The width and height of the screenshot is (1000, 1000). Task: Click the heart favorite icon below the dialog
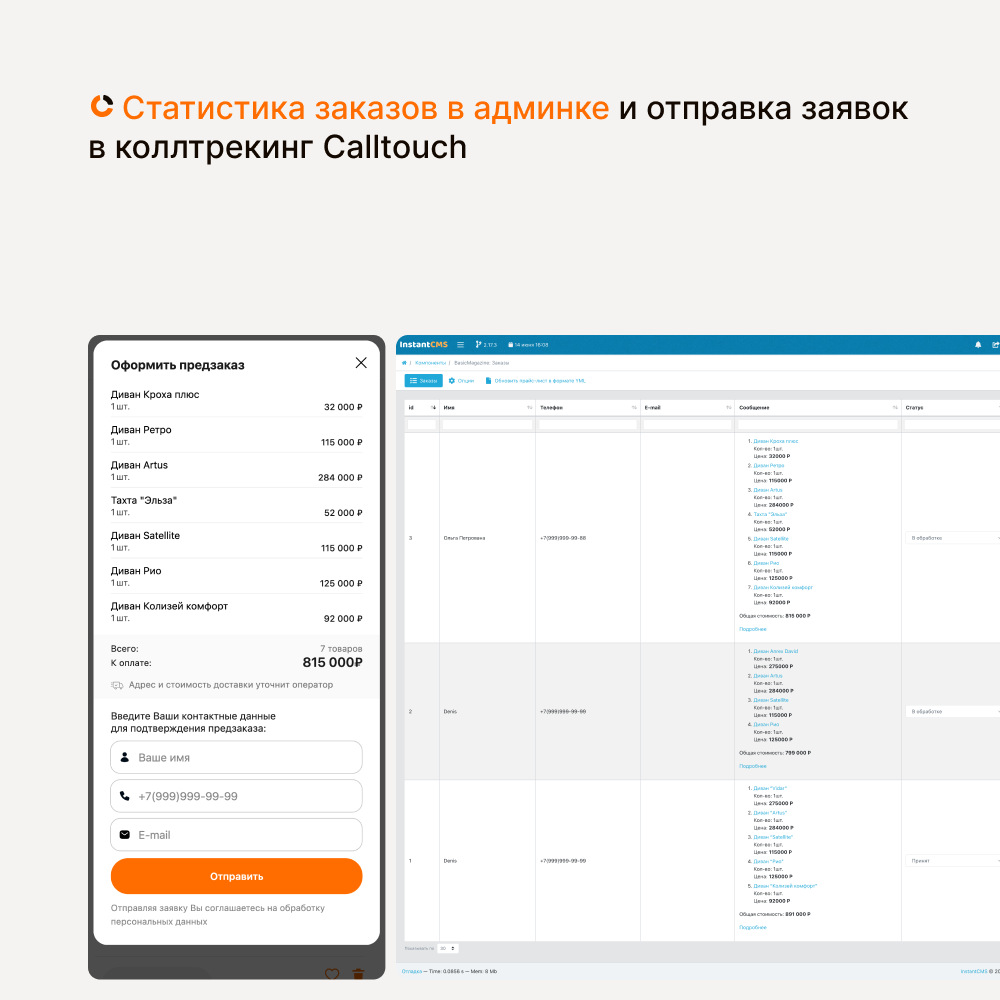point(332,973)
